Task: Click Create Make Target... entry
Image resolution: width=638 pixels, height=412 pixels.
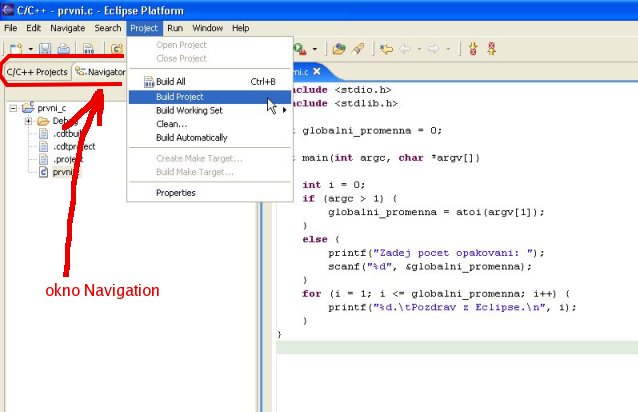Action: (x=210, y=158)
